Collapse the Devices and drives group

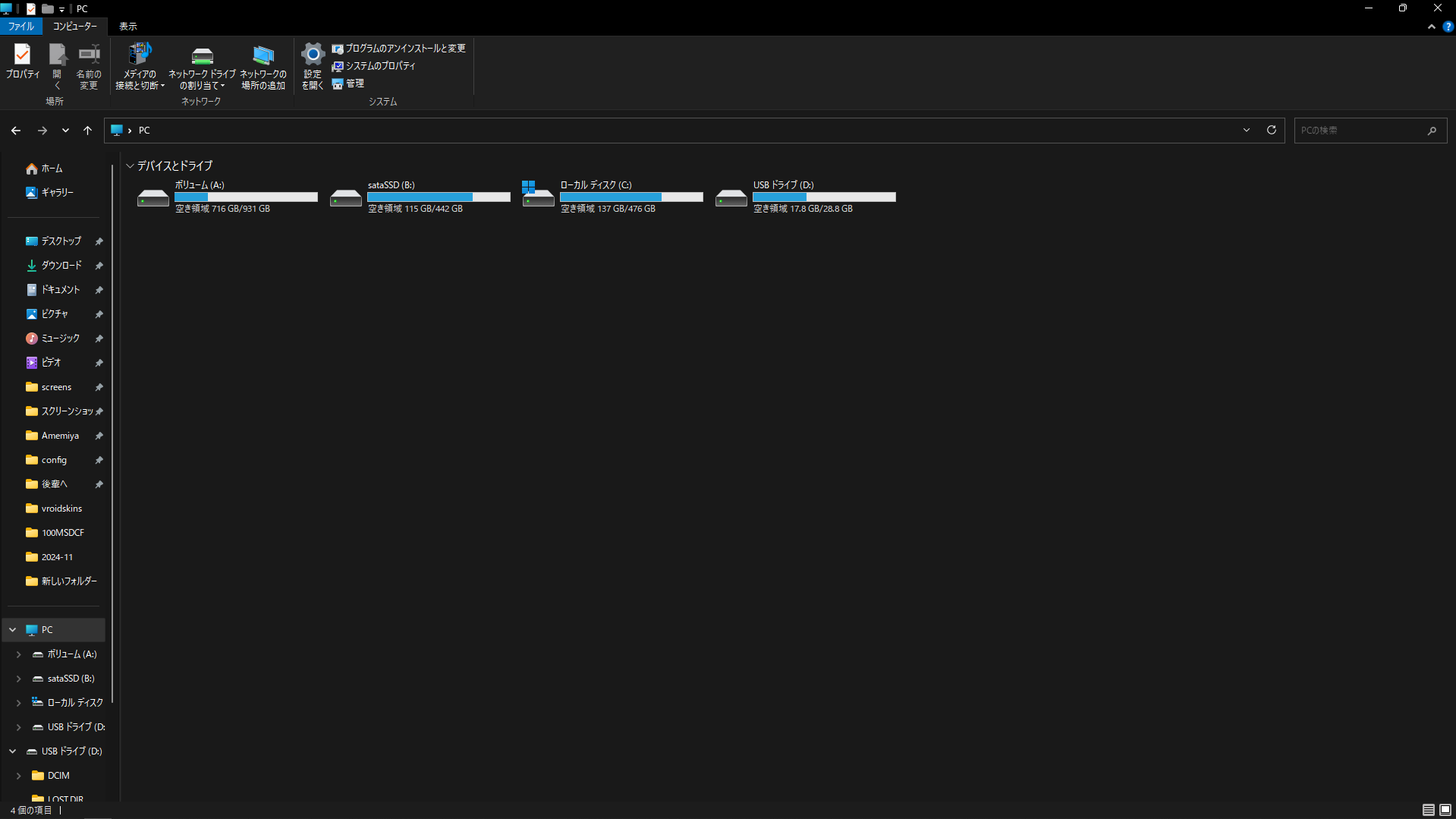(x=131, y=165)
